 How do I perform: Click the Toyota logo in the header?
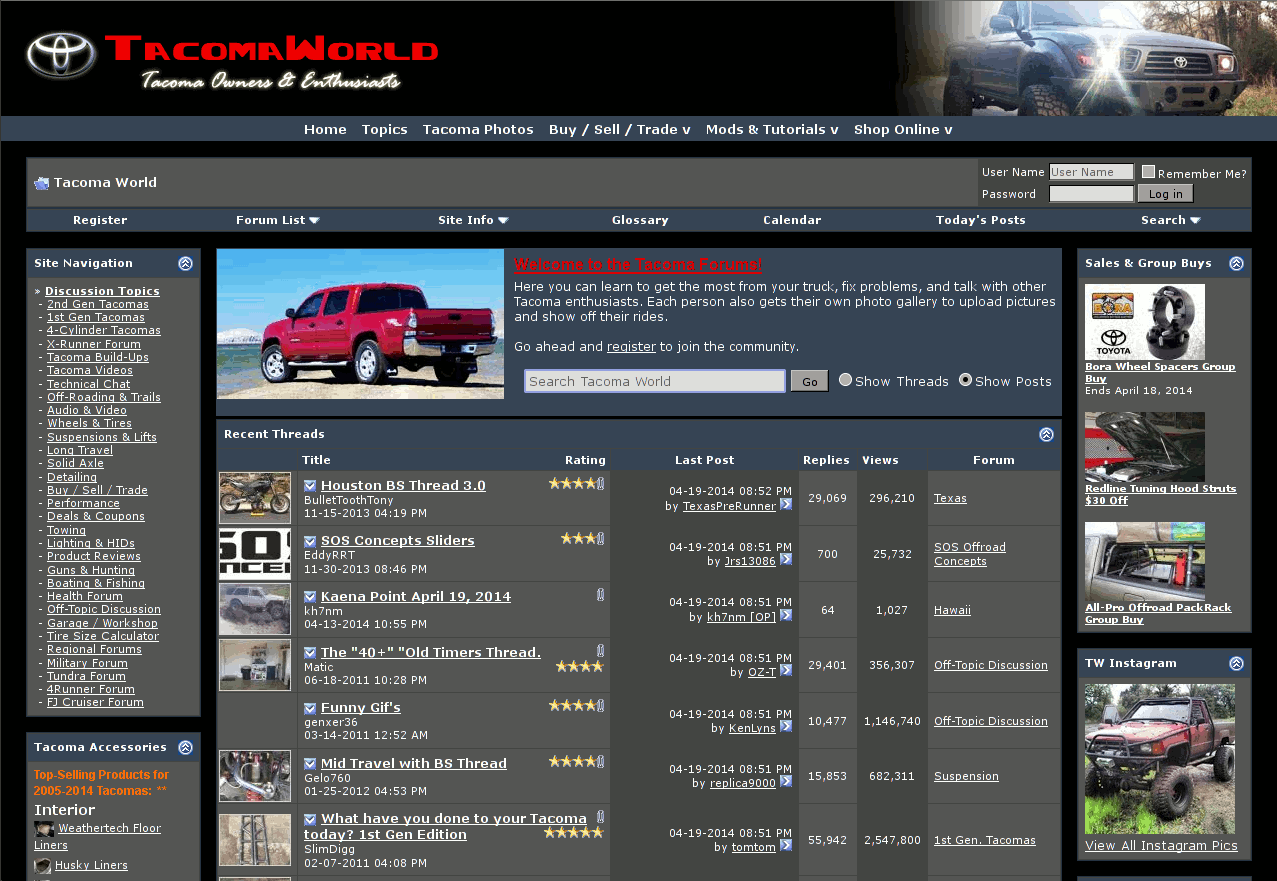[x=61, y=56]
